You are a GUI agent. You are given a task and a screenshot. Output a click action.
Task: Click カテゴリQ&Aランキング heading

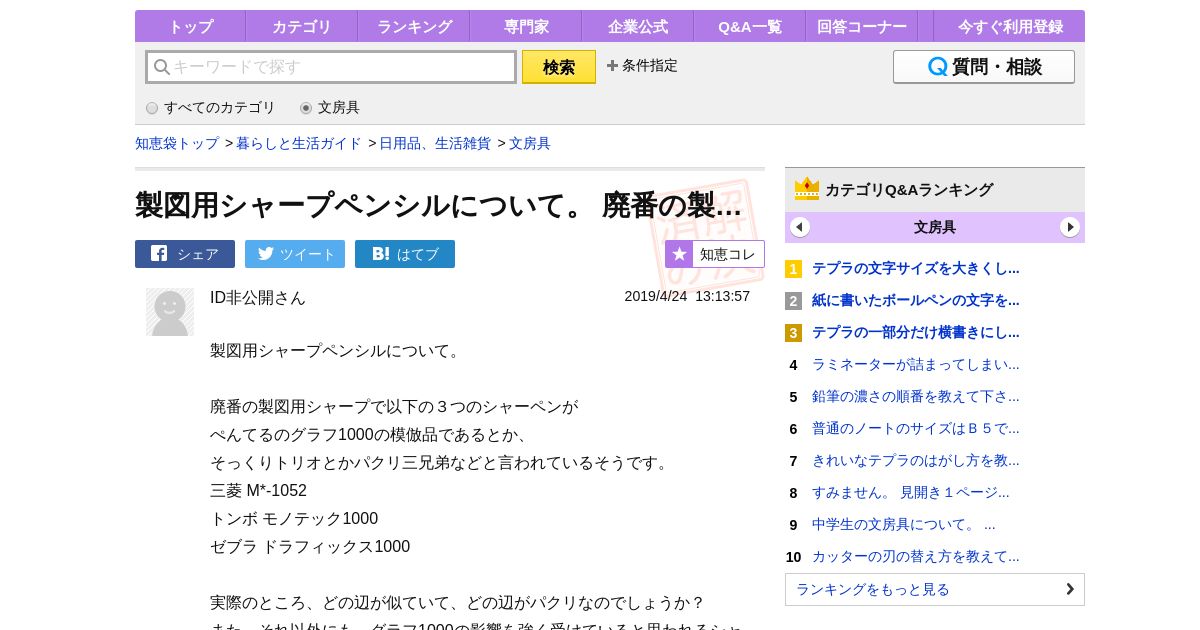point(909,189)
